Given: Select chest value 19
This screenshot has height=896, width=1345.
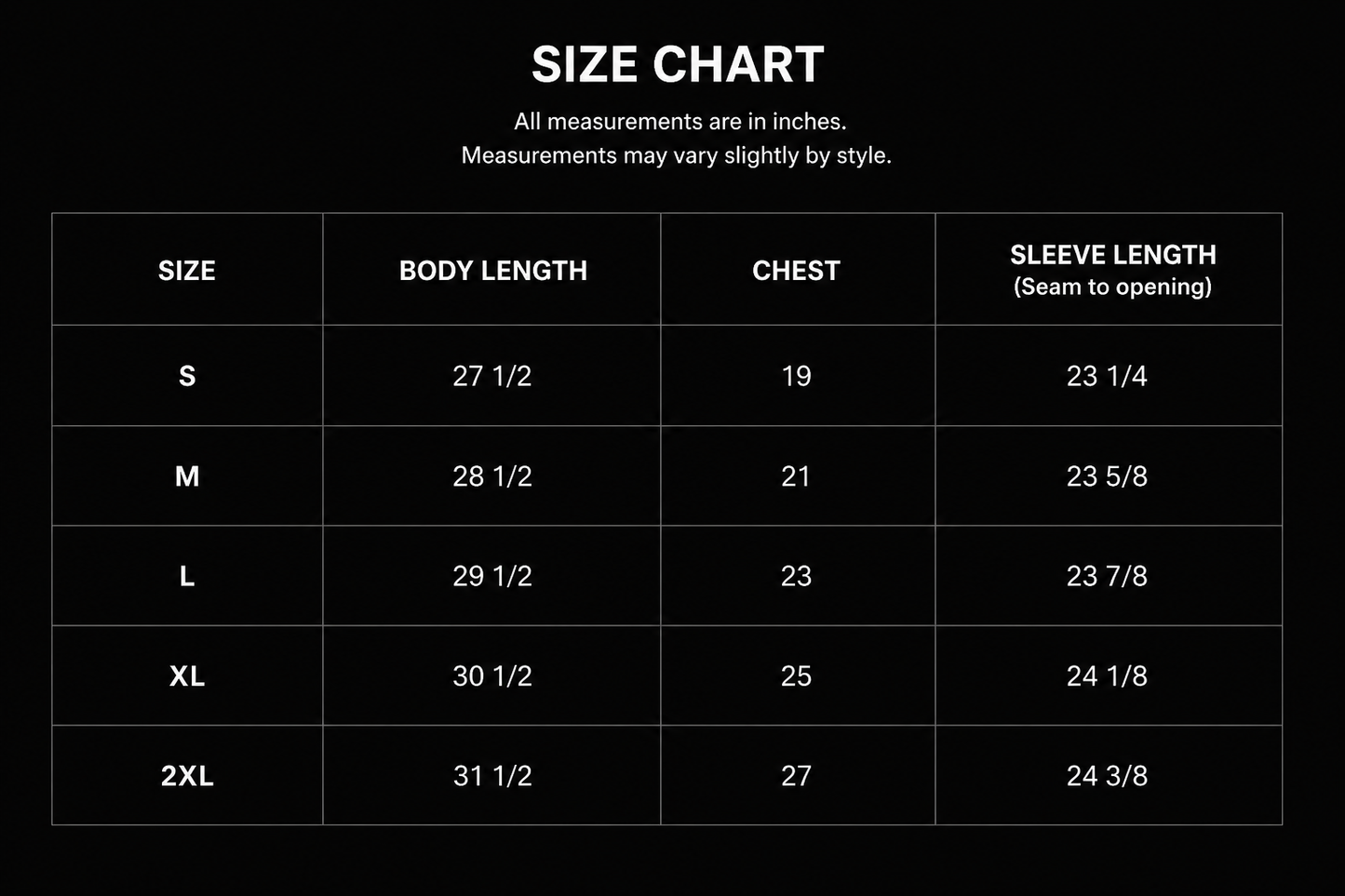Looking at the screenshot, I should (x=797, y=376).
